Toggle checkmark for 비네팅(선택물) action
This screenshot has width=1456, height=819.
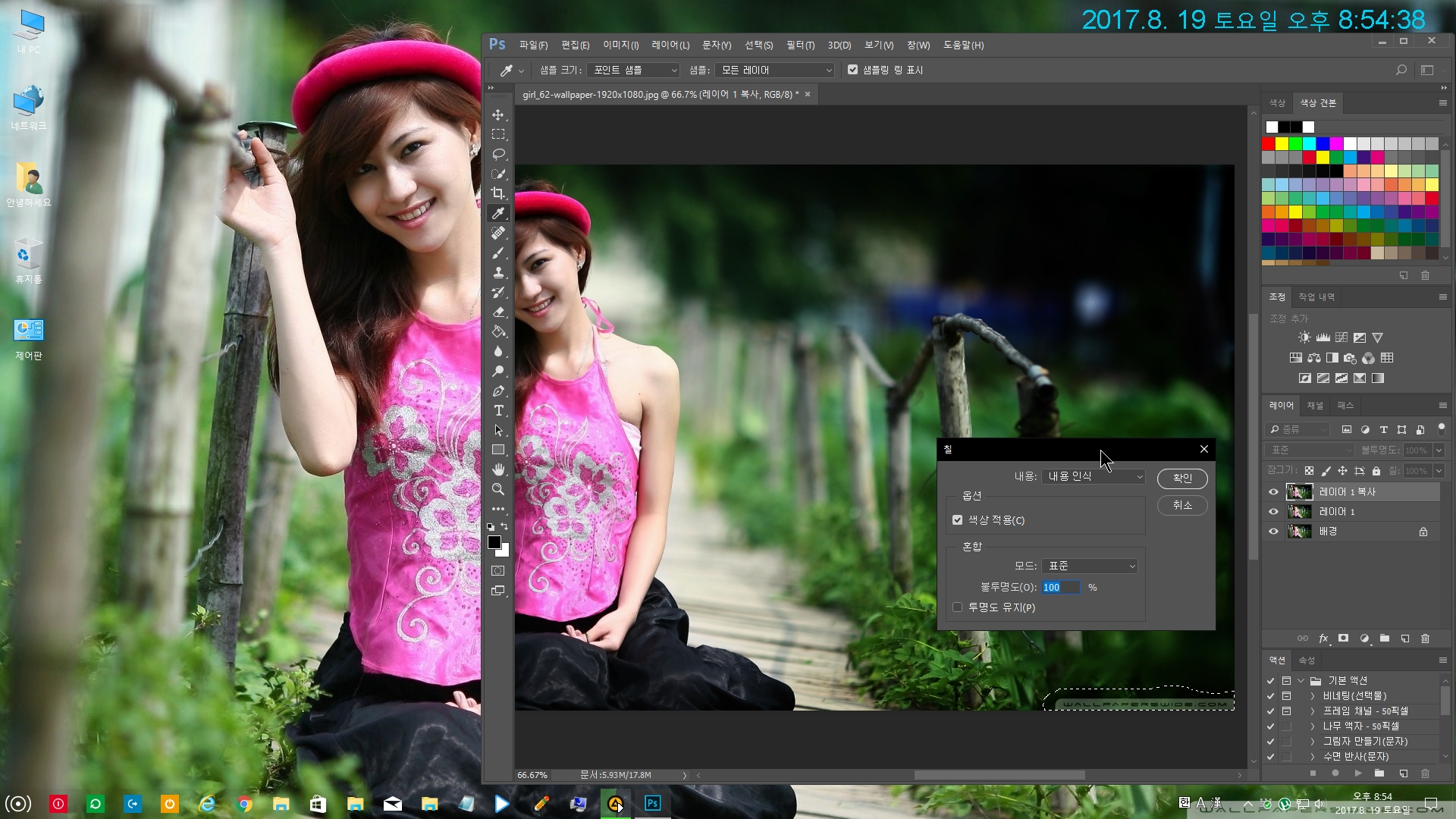(x=1270, y=696)
